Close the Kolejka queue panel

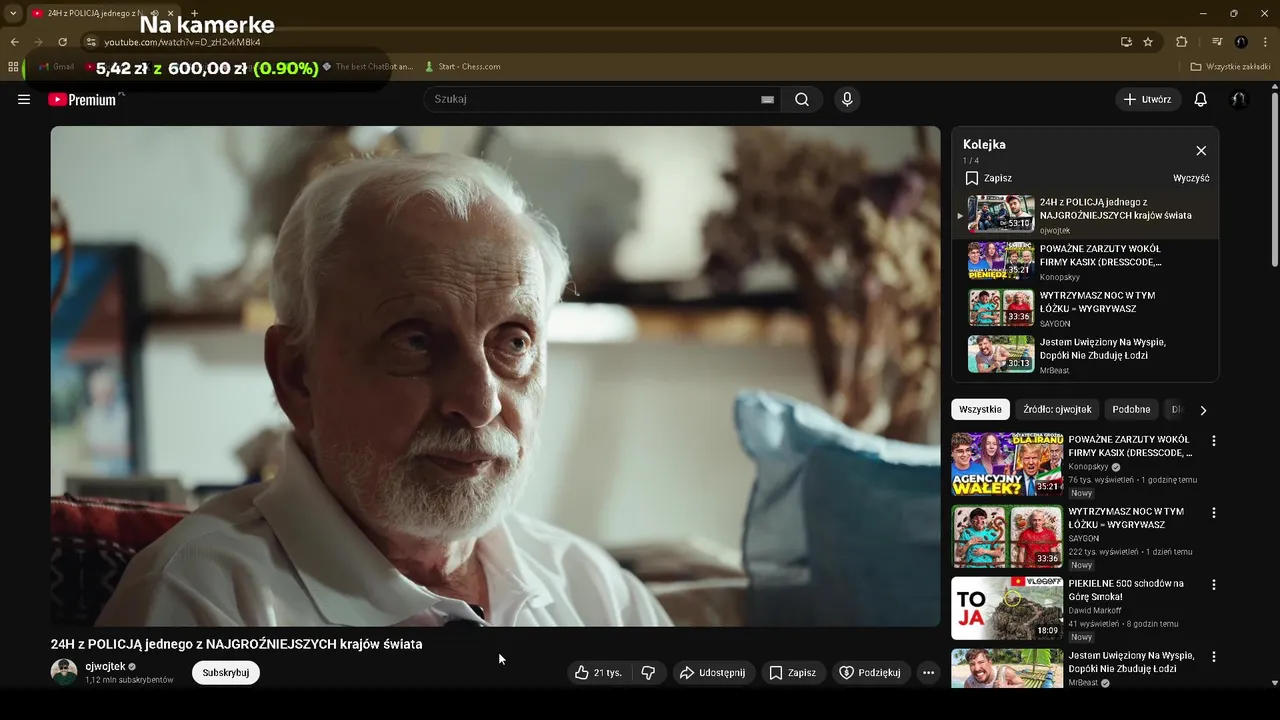[x=1201, y=151]
